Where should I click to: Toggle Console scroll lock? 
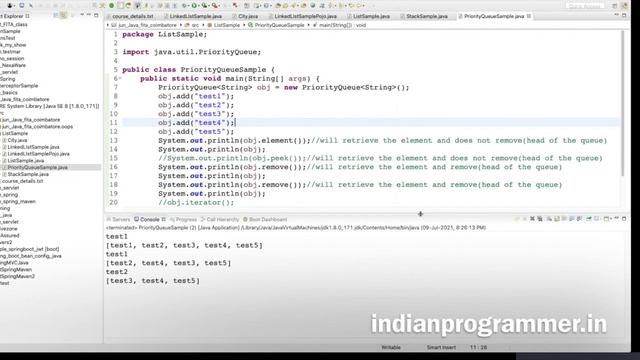click(x=557, y=219)
